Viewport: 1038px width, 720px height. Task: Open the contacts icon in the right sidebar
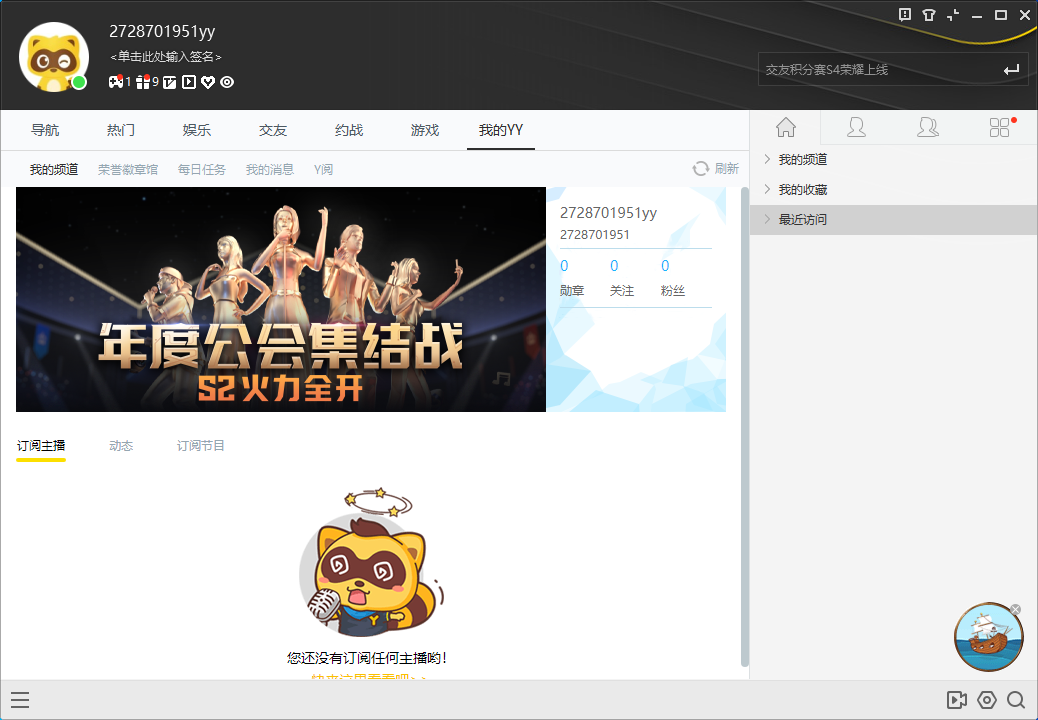(856, 127)
